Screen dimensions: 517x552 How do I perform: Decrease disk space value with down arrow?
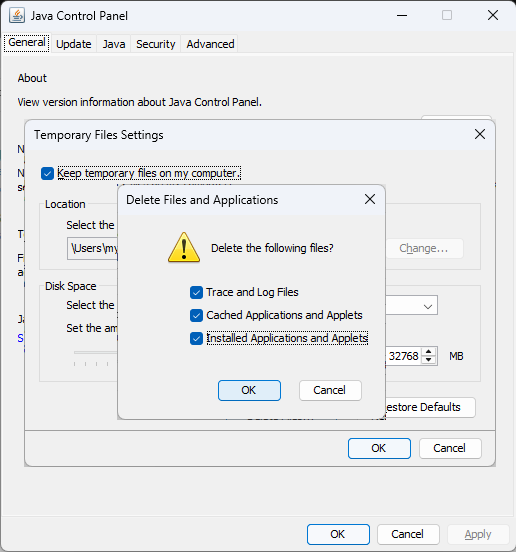[x=428, y=360]
